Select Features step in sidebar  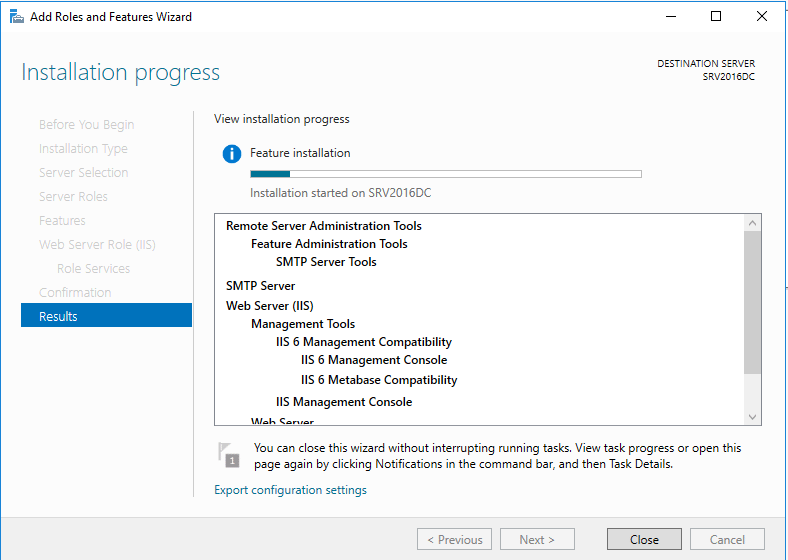(x=62, y=220)
